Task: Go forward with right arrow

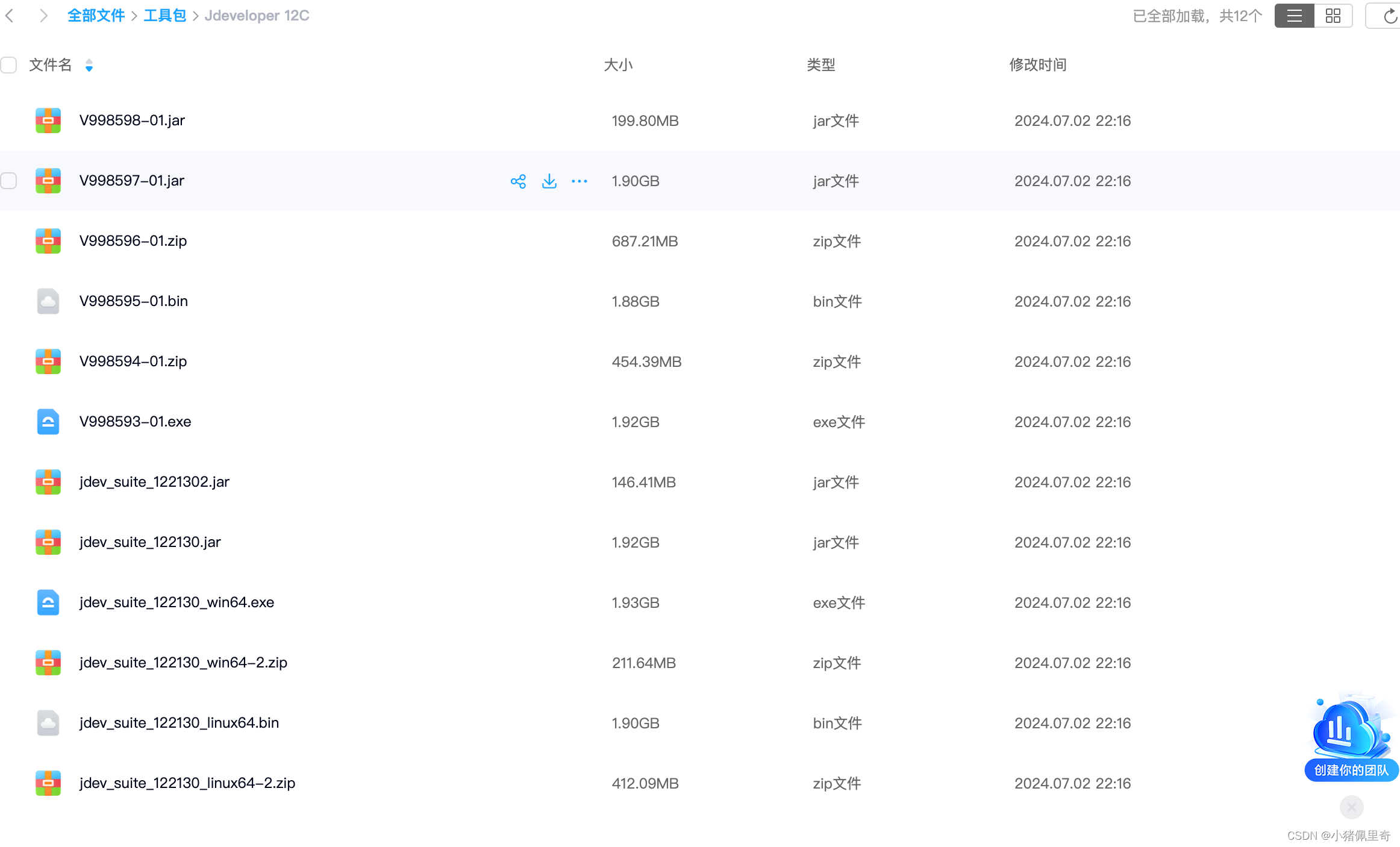Action: point(43,16)
